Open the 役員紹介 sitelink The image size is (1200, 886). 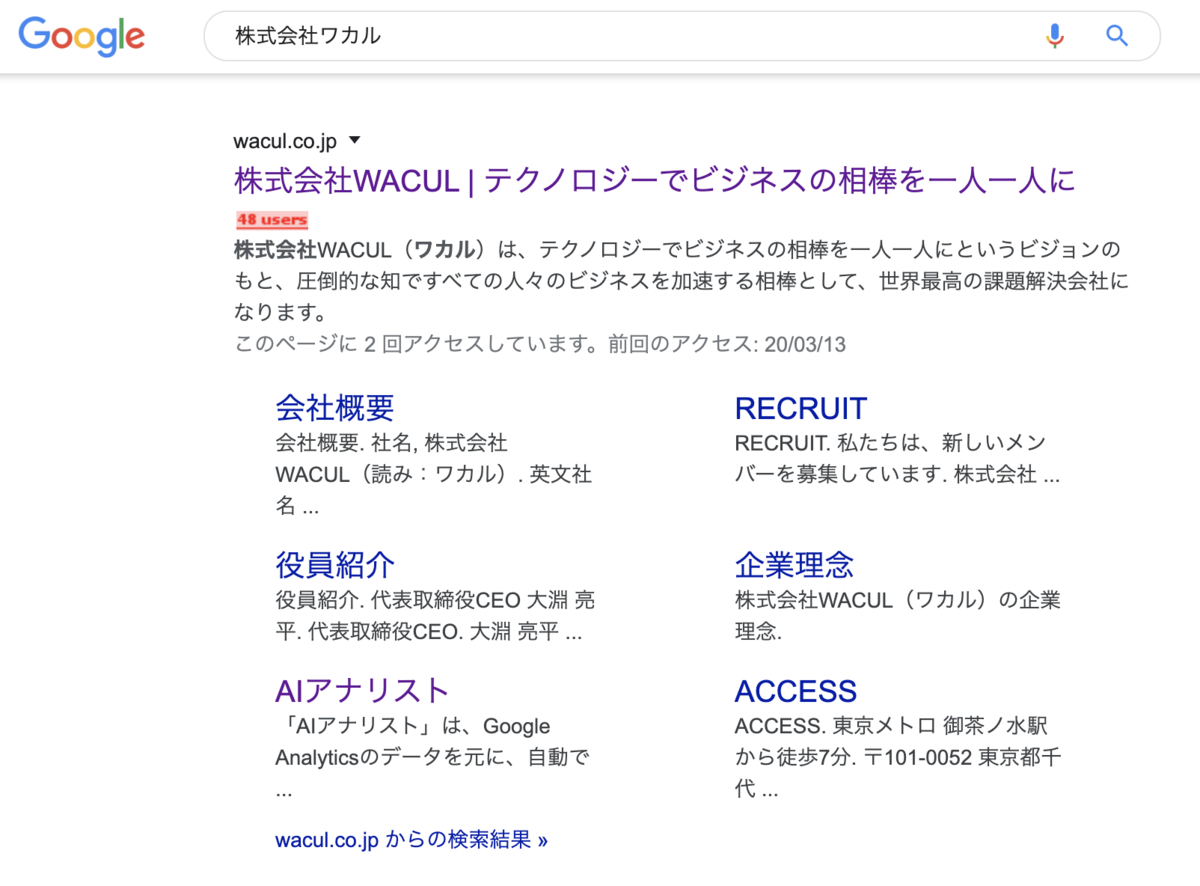[334, 566]
